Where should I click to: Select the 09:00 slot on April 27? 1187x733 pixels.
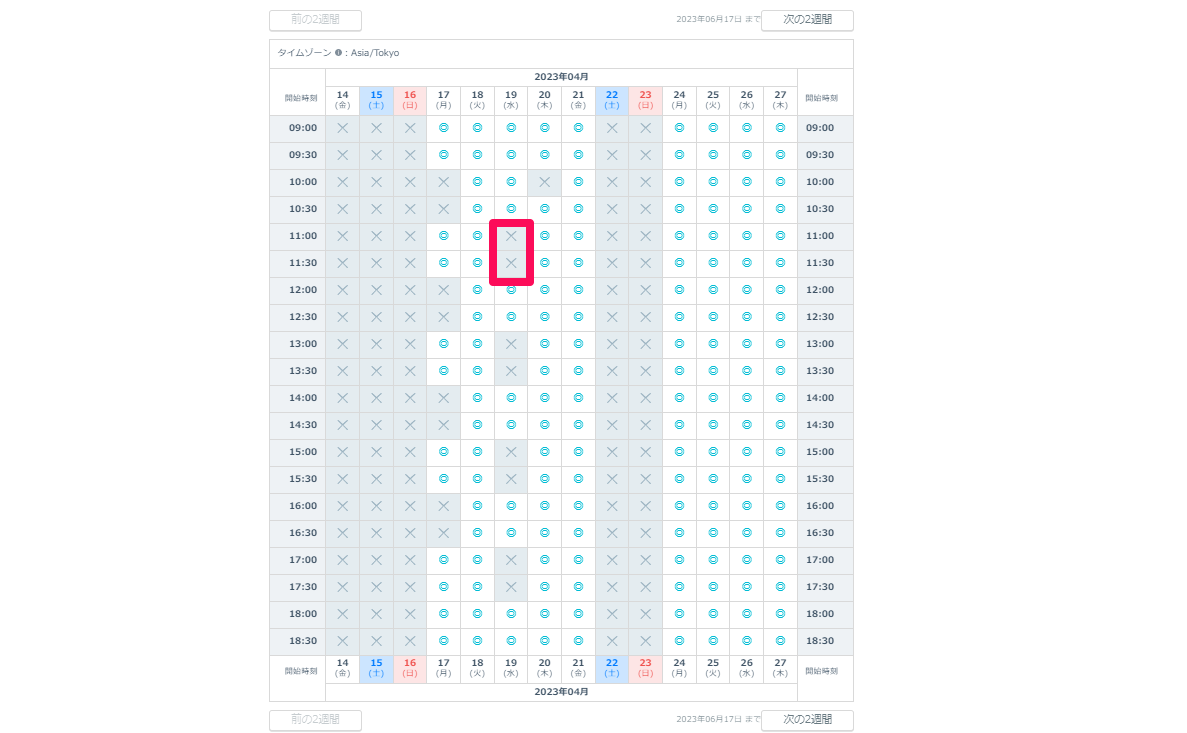[780, 128]
